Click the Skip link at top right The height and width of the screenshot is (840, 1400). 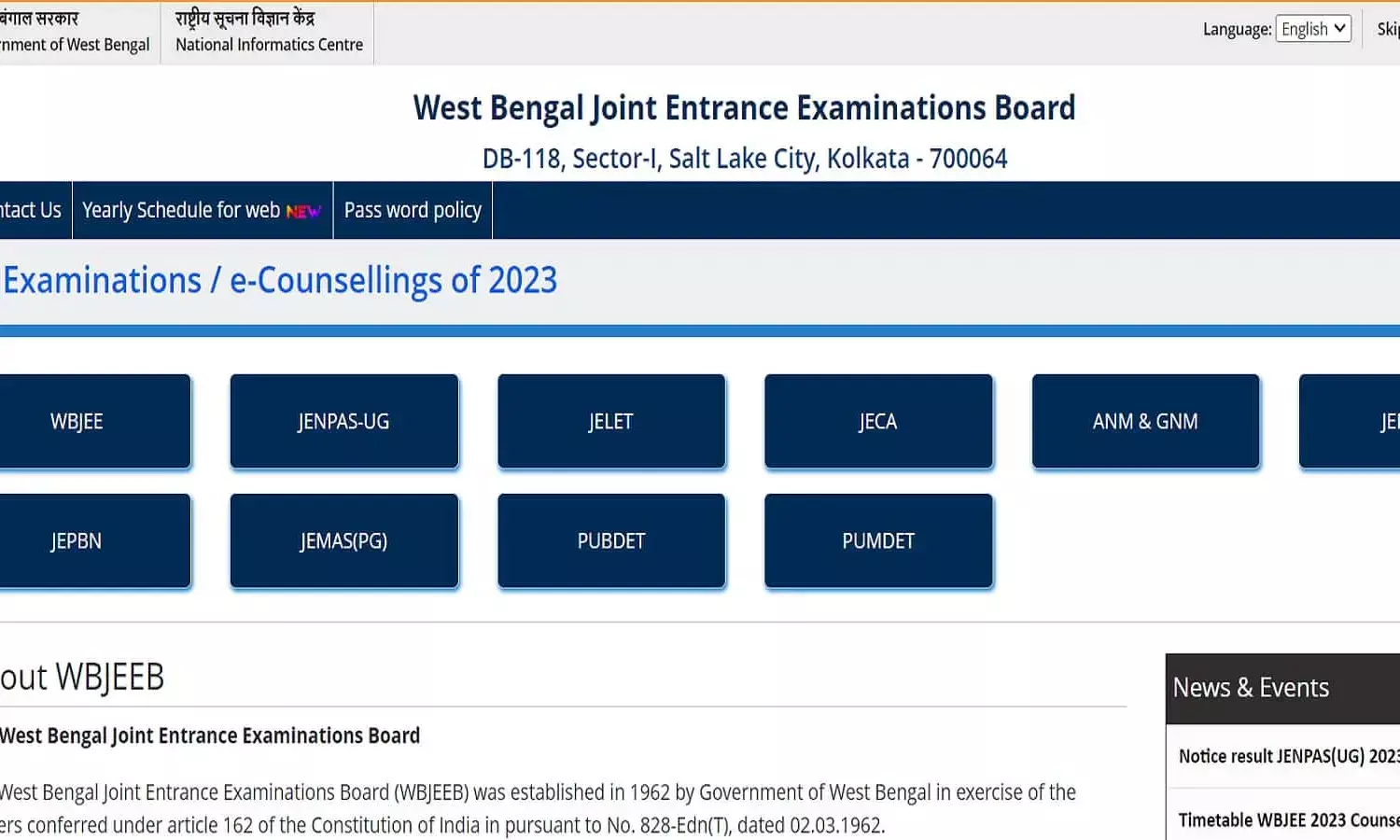point(1388,29)
